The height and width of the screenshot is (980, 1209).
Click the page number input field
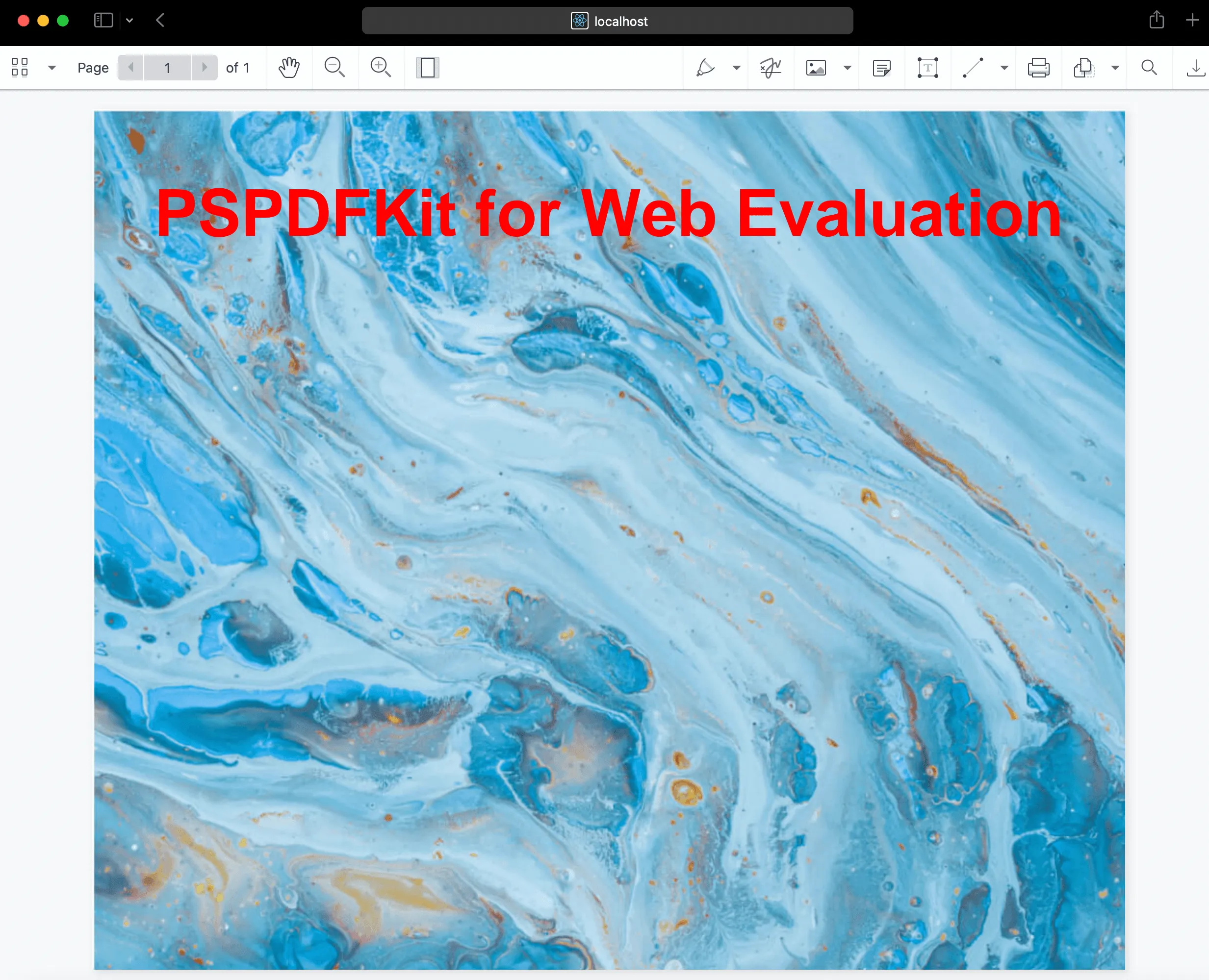pyautogui.click(x=168, y=68)
